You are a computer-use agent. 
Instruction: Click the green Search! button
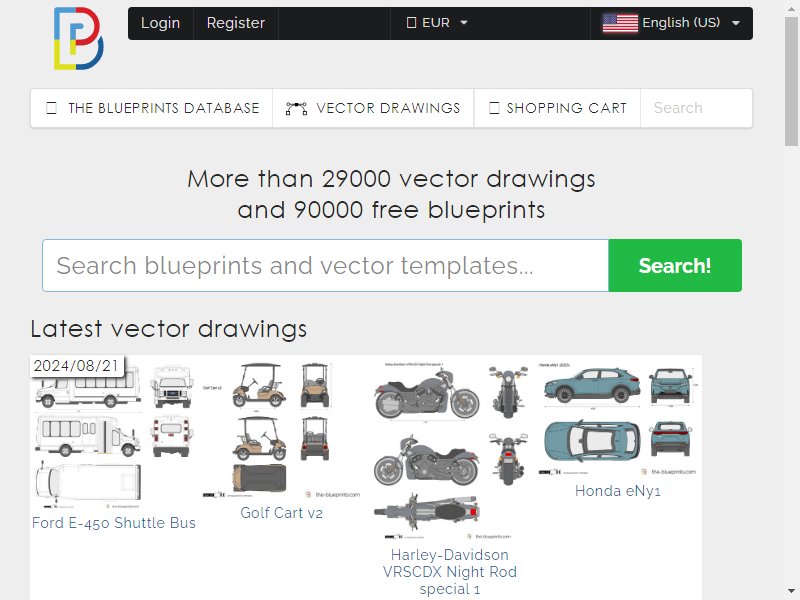click(x=675, y=265)
